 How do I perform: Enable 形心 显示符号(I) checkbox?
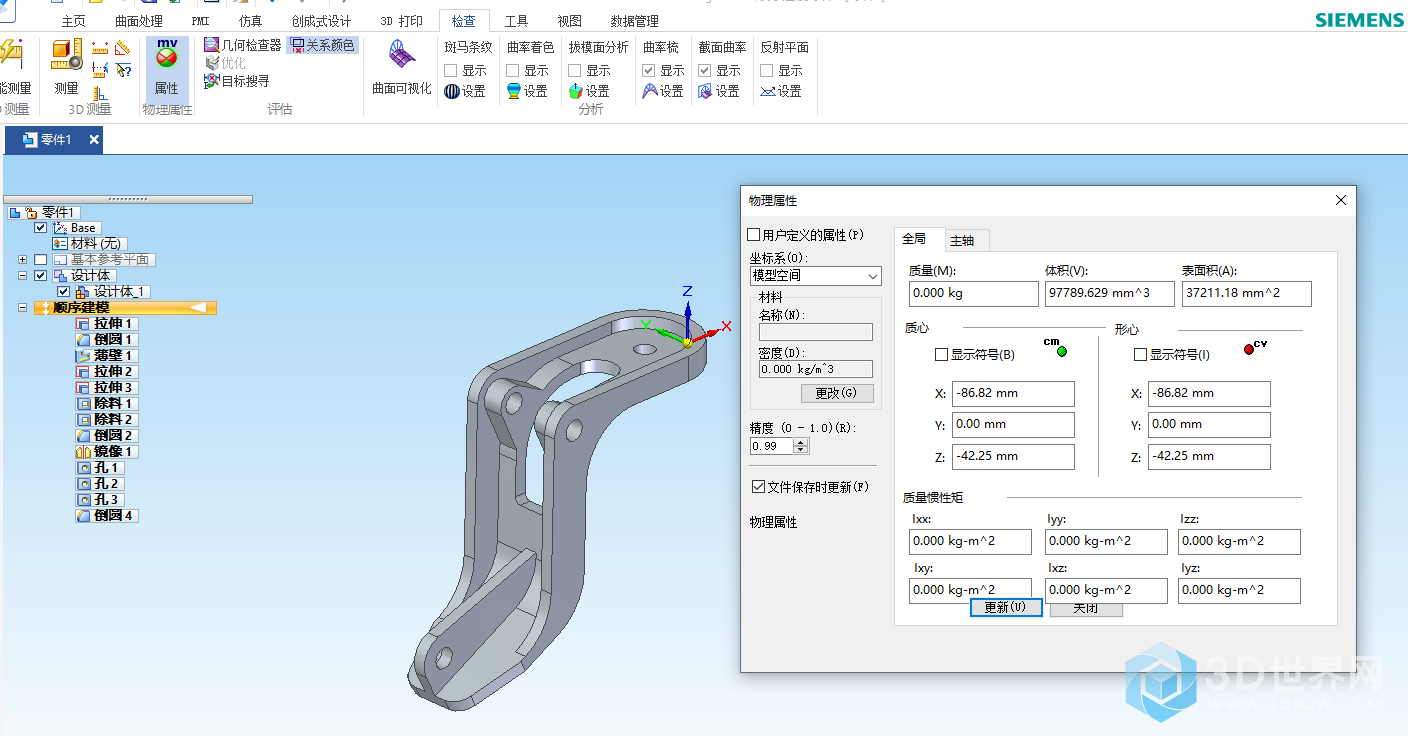[x=1141, y=355]
